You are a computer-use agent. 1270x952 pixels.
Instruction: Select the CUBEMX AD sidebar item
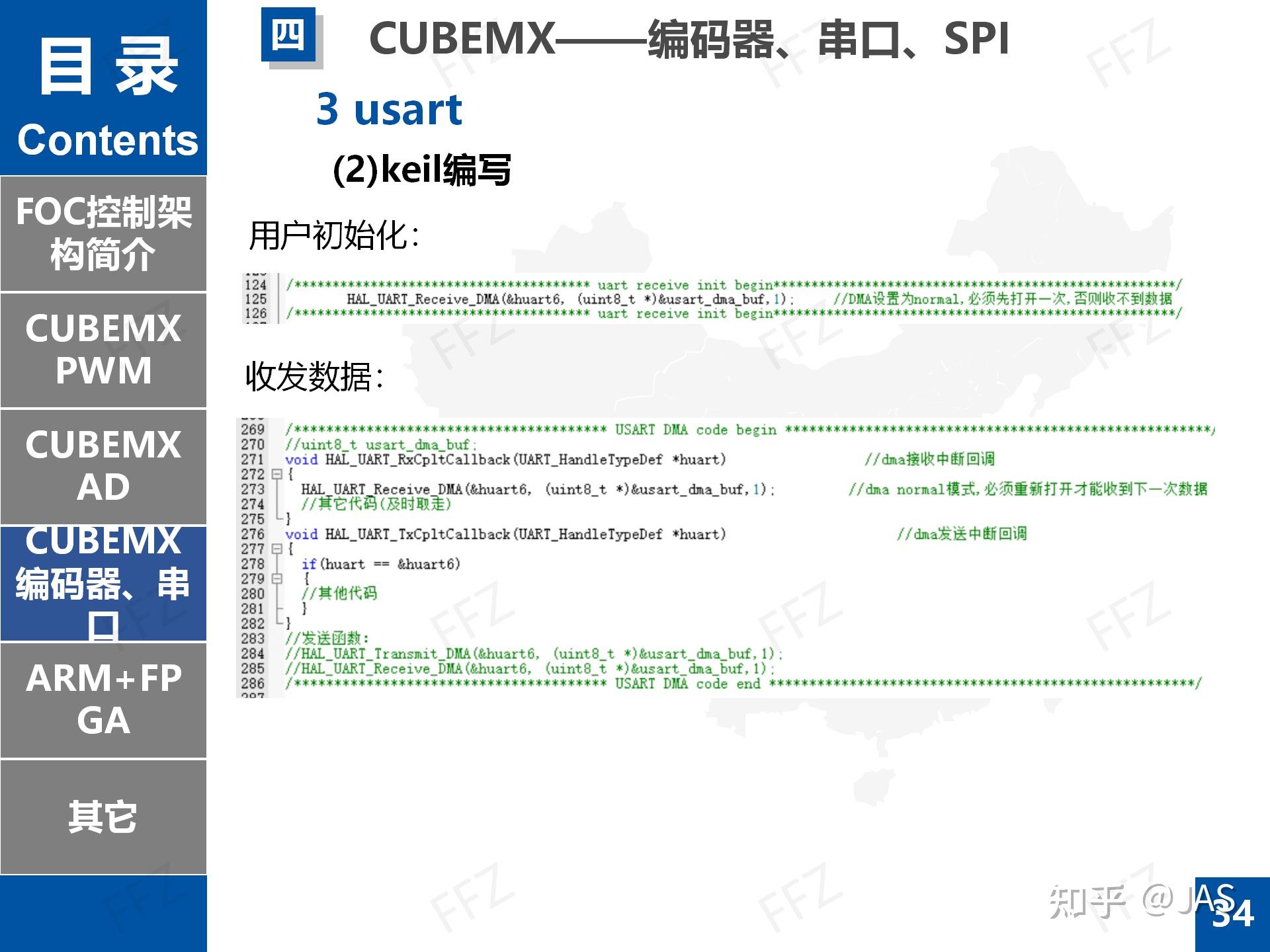103,465
